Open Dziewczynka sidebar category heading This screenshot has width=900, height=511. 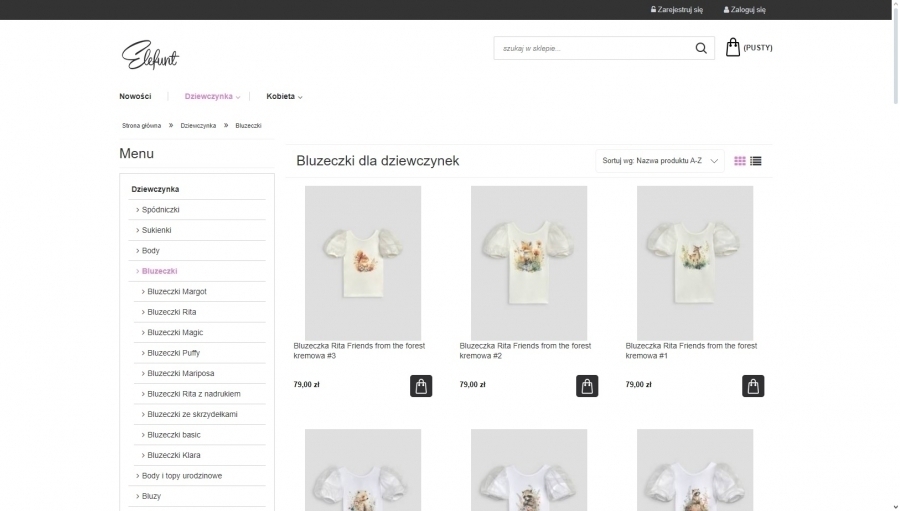(x=155, y=189)
